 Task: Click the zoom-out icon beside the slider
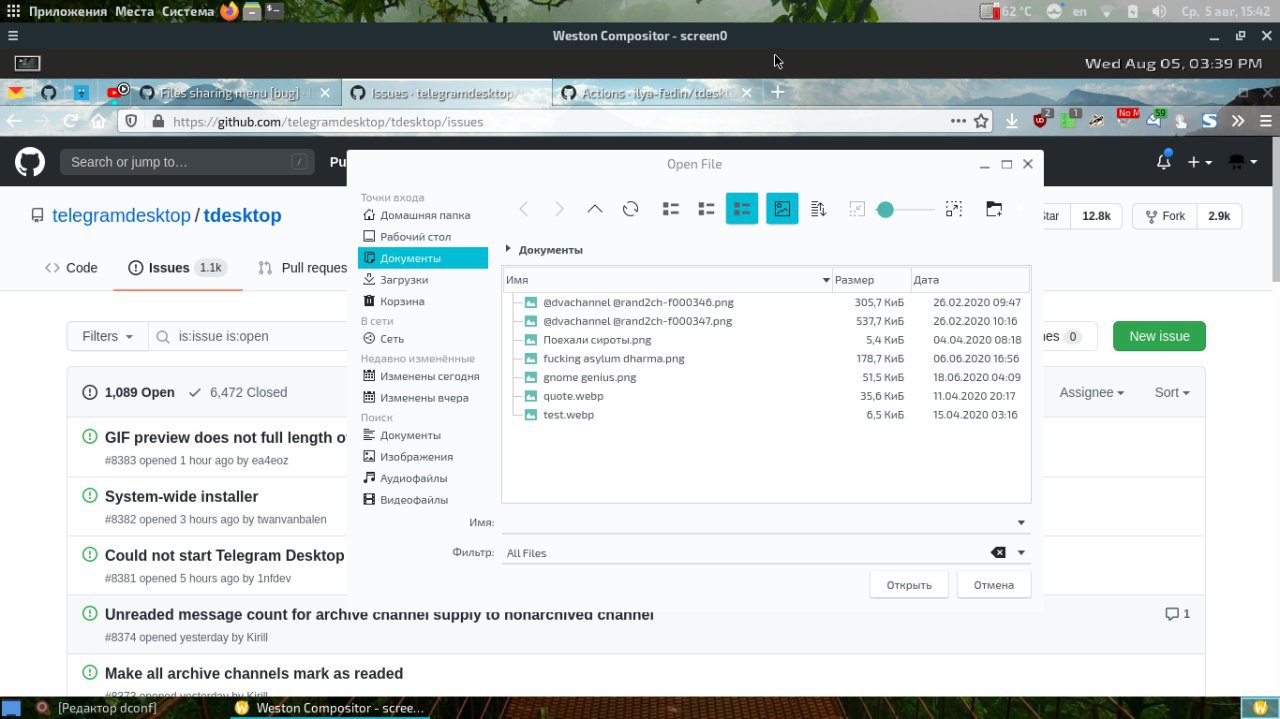click(857, 209)
